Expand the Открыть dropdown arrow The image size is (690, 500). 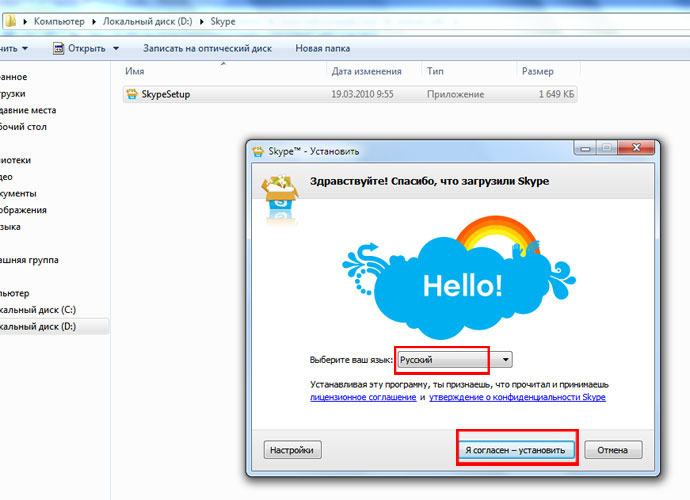click(x=116, y=48)
